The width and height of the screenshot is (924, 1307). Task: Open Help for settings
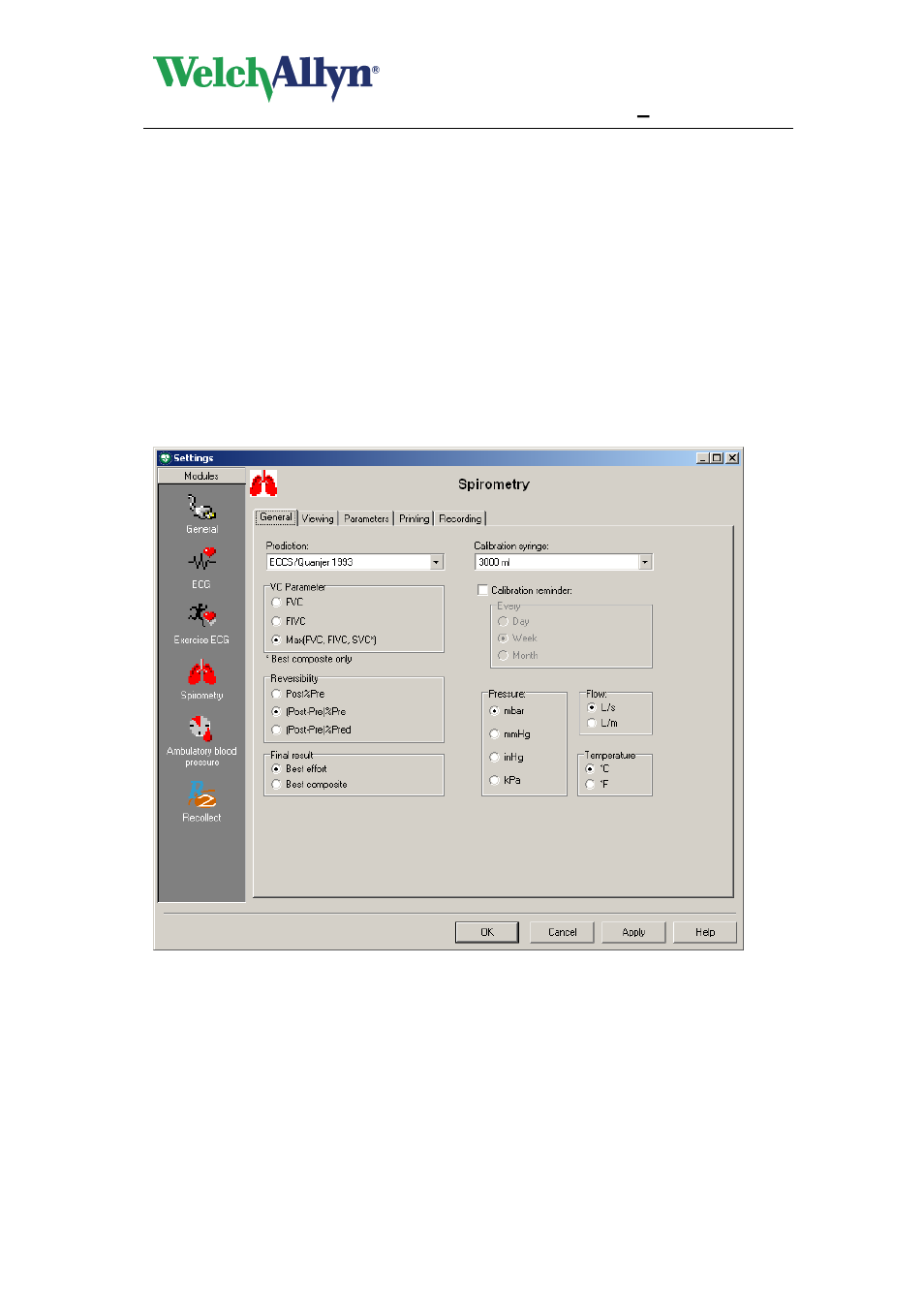[x=705, y=932]
